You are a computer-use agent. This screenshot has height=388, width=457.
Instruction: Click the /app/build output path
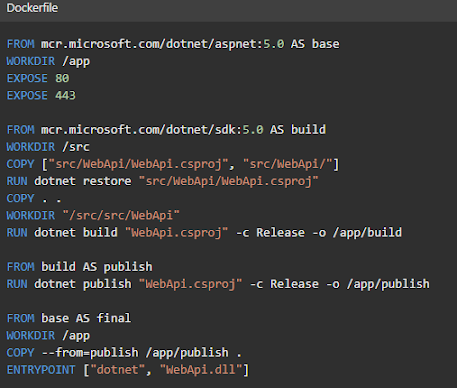[x=367, y=233]
